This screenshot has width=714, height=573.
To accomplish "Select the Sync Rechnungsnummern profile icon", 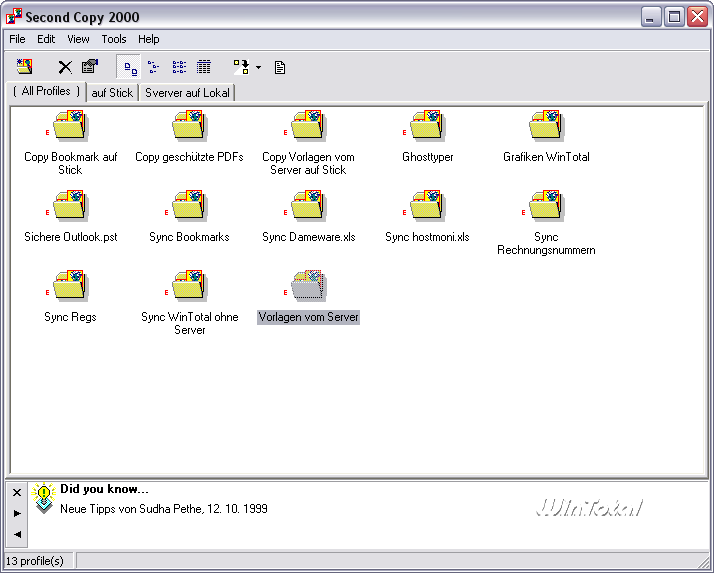I will pyautogui.click(x=546, y=205).
